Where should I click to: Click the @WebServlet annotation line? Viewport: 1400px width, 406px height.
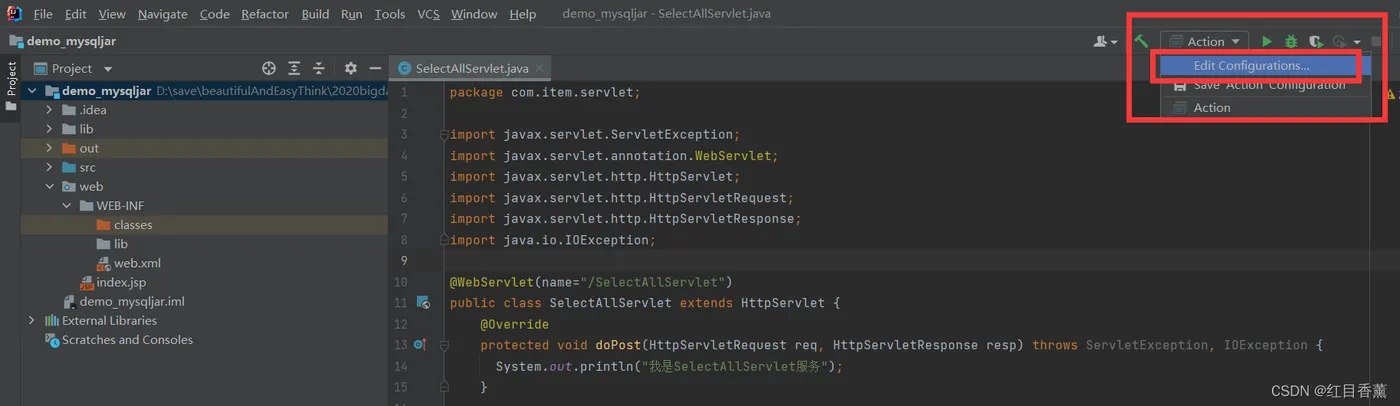tap(591, 282)
